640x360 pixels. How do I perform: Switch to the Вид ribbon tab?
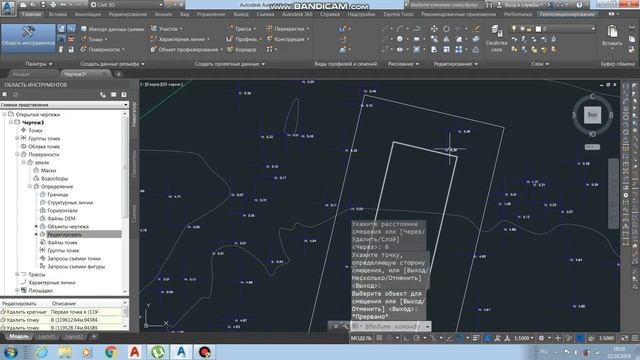click(x=184, y=14)
